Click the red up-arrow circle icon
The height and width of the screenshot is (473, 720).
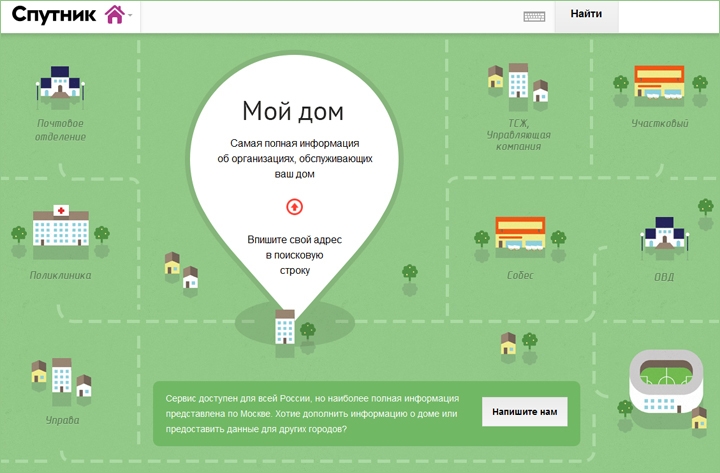pyautogui.click(x=294, y=207)
